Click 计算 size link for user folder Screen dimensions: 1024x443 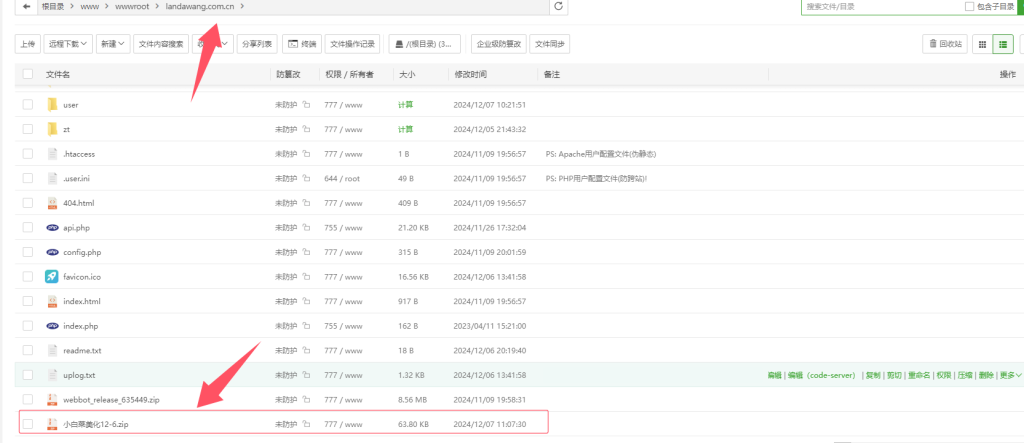click(x=406, y=105)
